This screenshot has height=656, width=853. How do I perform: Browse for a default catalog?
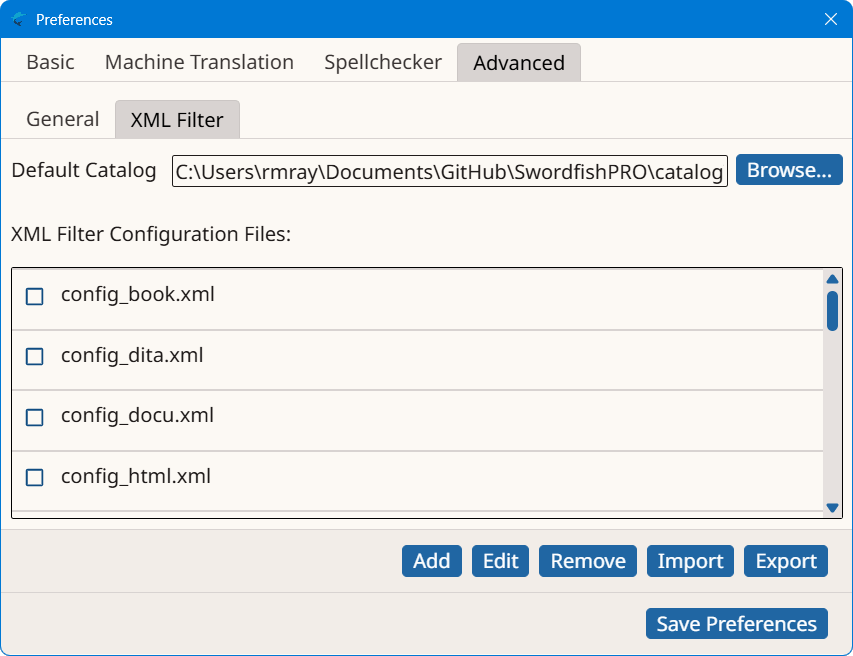789,170
